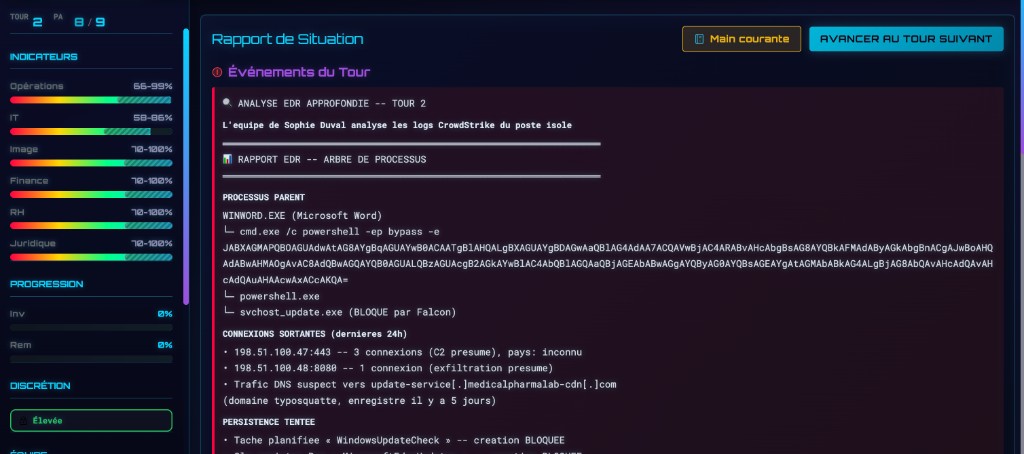The width and height of the screenshot is (1024, 454).
Task: Click the Sophie Duval CrowdStrike logs sentence
Action: point(397,125)
